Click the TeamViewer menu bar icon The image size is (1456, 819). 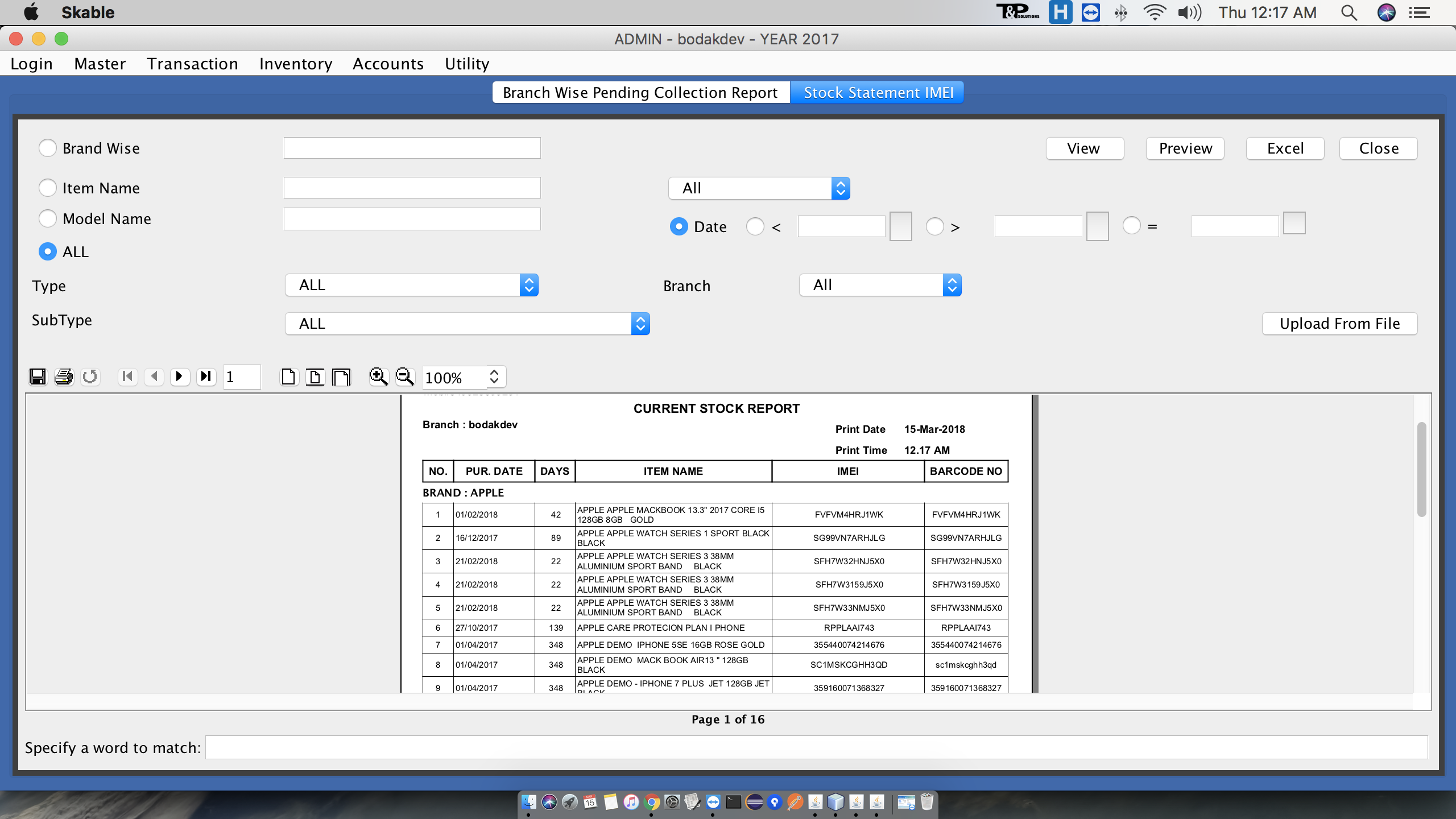(x=1091, y=13)
